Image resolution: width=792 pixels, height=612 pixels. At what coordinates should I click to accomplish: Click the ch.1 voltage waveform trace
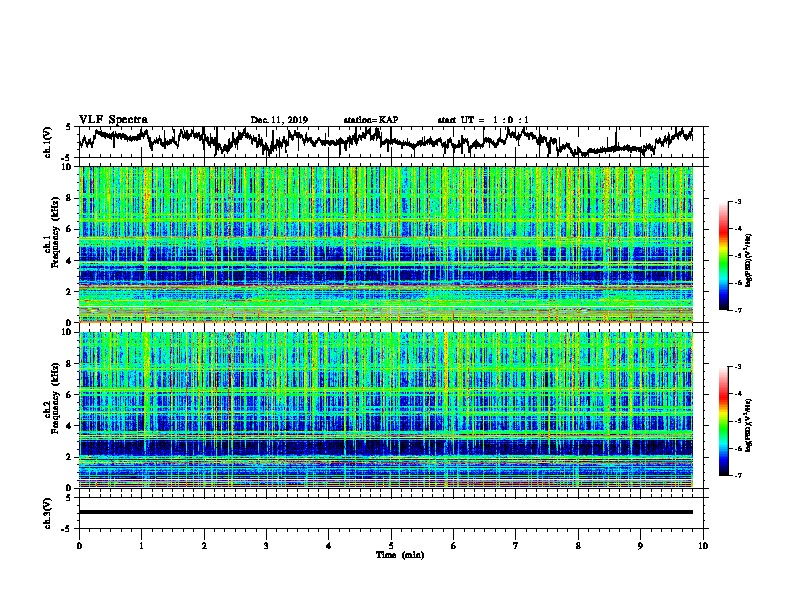[386, 141]
